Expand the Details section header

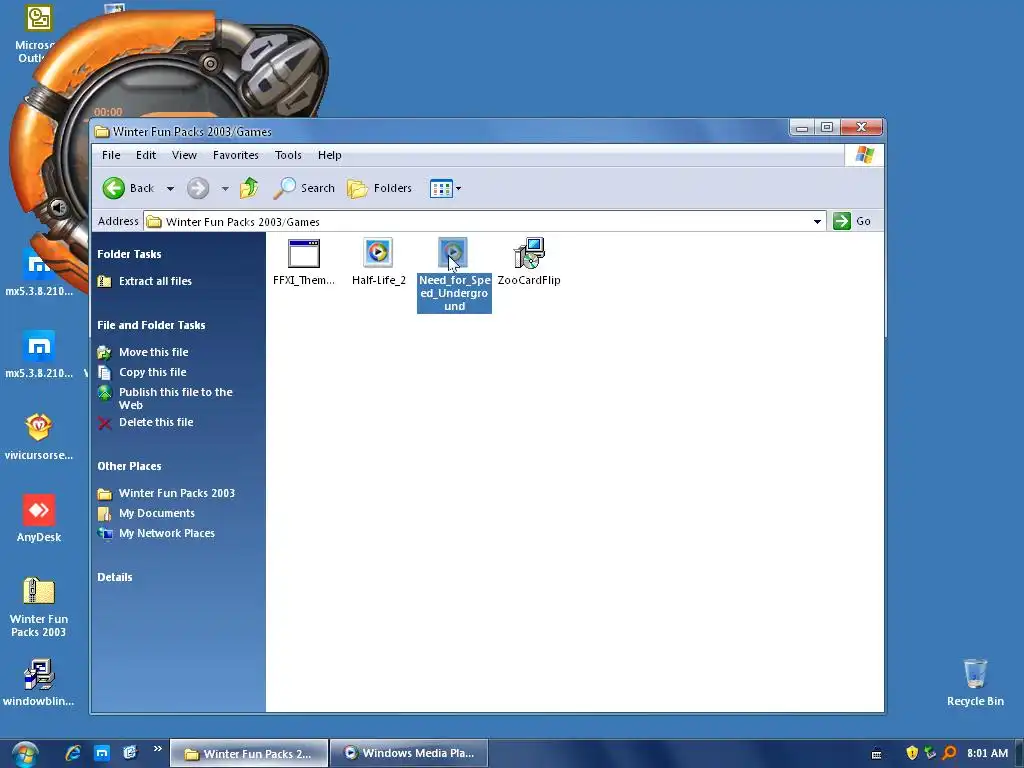pyautogui.click(x=115, y=577)
